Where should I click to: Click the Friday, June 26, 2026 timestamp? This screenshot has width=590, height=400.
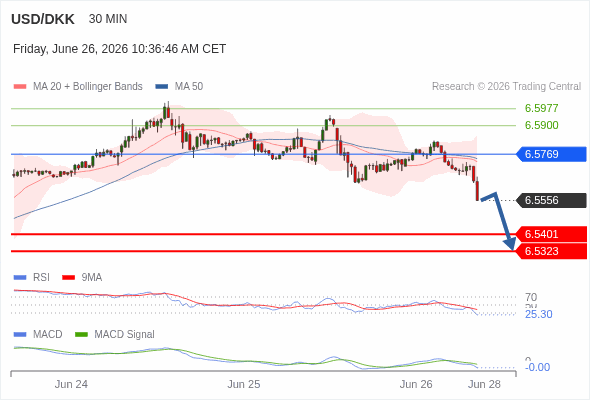click(x=119, y=49)
